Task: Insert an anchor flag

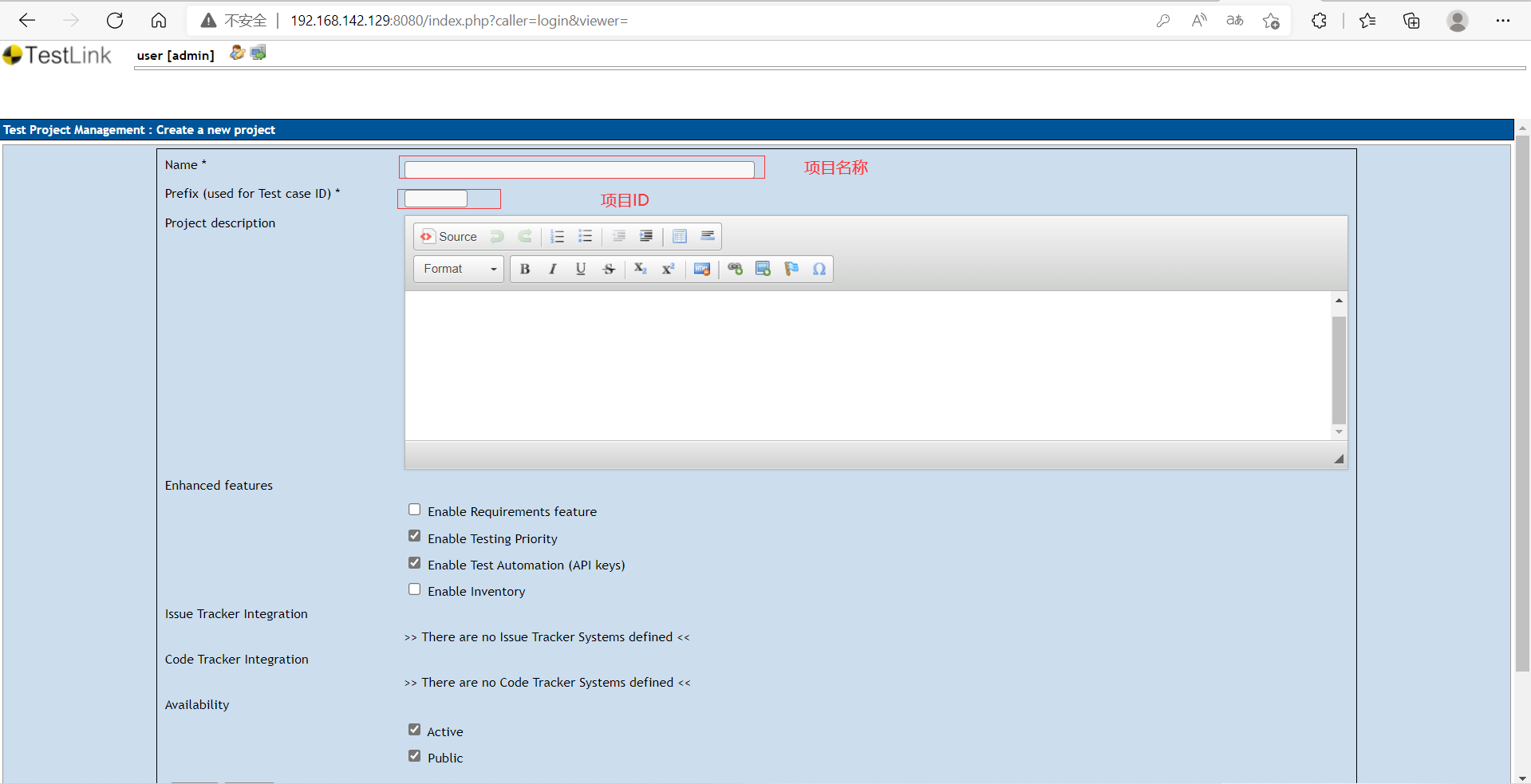Action: [x=791, y=269]
